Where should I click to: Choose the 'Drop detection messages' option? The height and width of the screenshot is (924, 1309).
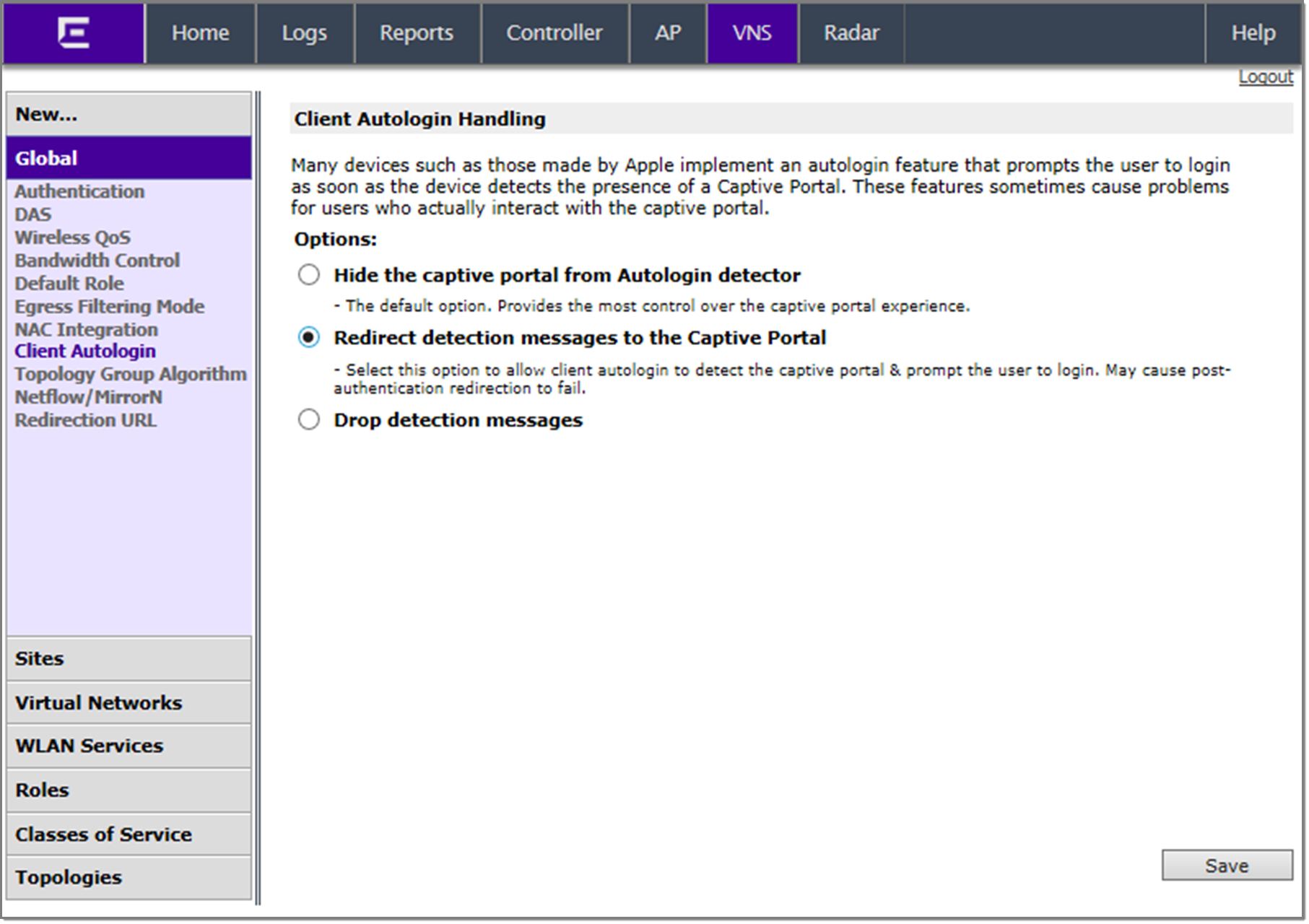pos(309,420)
